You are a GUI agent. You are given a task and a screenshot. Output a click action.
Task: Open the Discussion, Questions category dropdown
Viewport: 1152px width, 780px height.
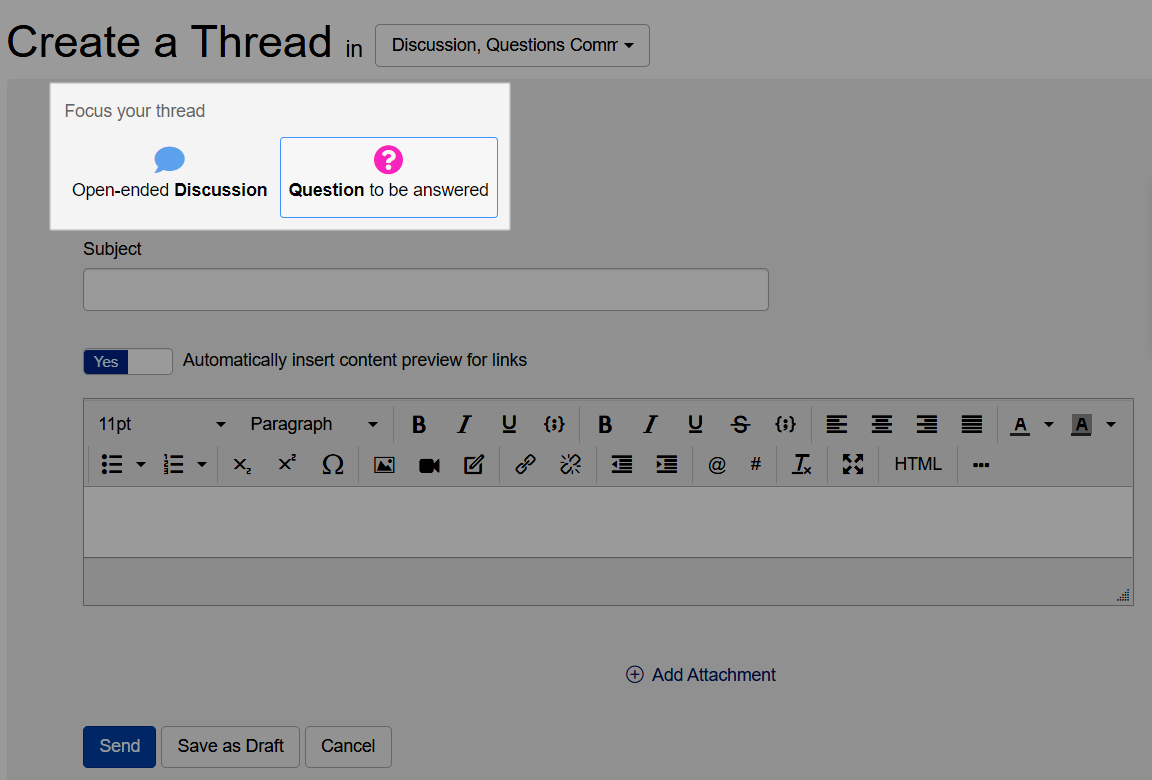[512, 46]
